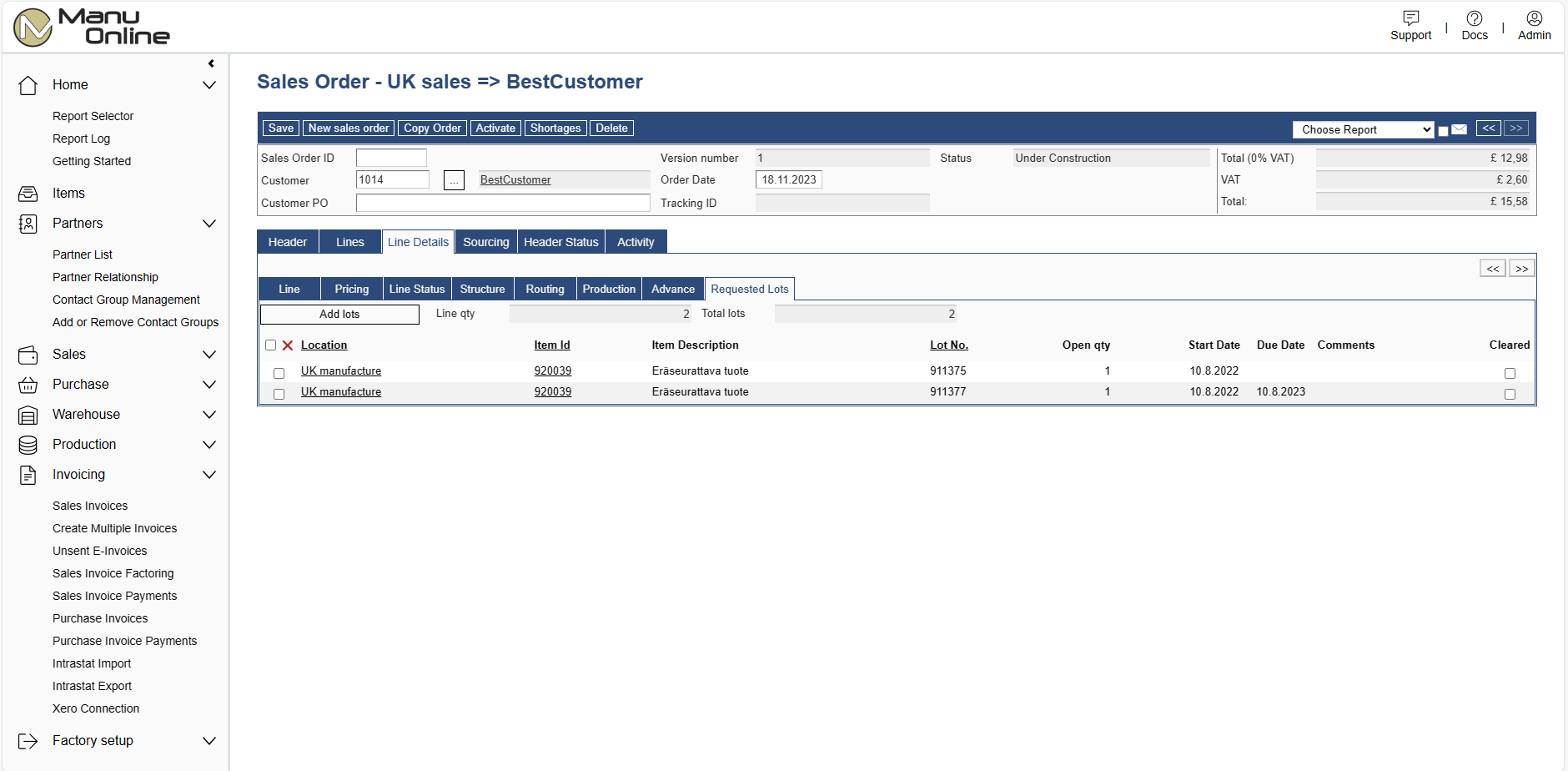Image resolution: width=1568 pixels, height=771 pixels.
Task: Click the Customer PO input field
Action: (x=502, y=203)
